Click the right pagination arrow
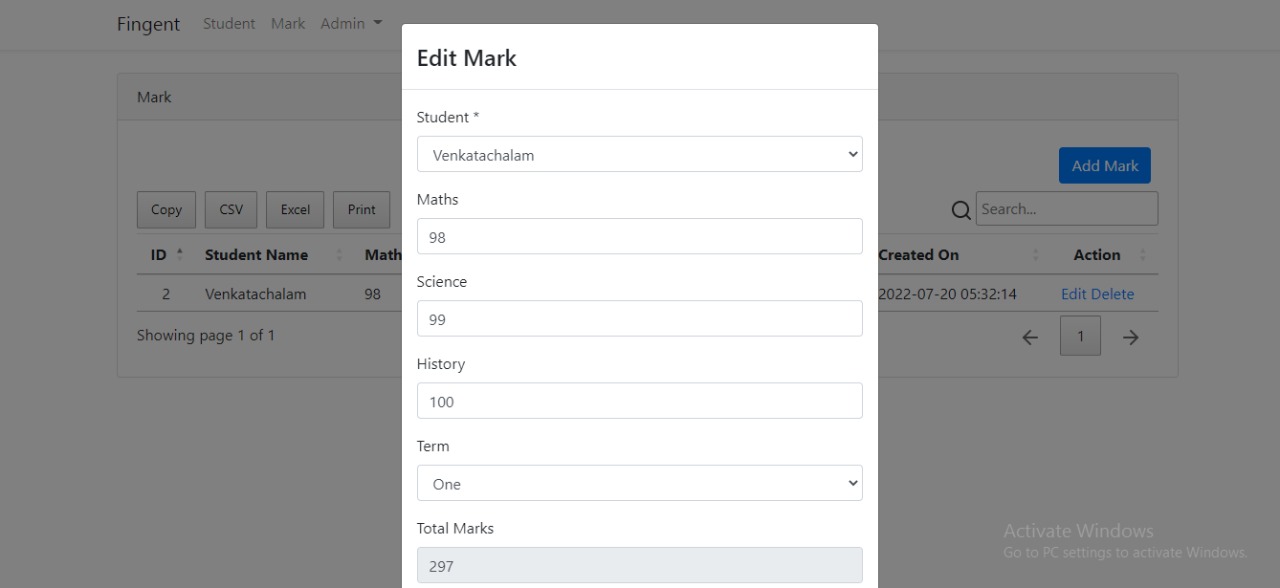 coord(1130,337)
